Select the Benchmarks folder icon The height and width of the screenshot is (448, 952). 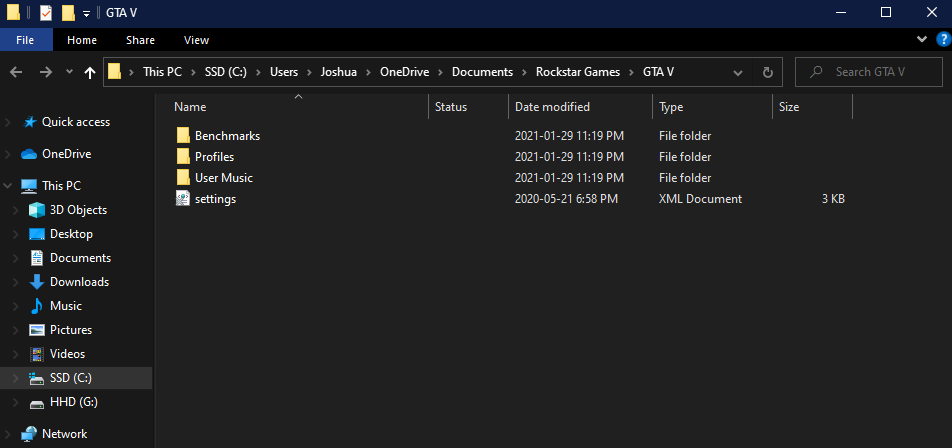[x=183, y=135]
